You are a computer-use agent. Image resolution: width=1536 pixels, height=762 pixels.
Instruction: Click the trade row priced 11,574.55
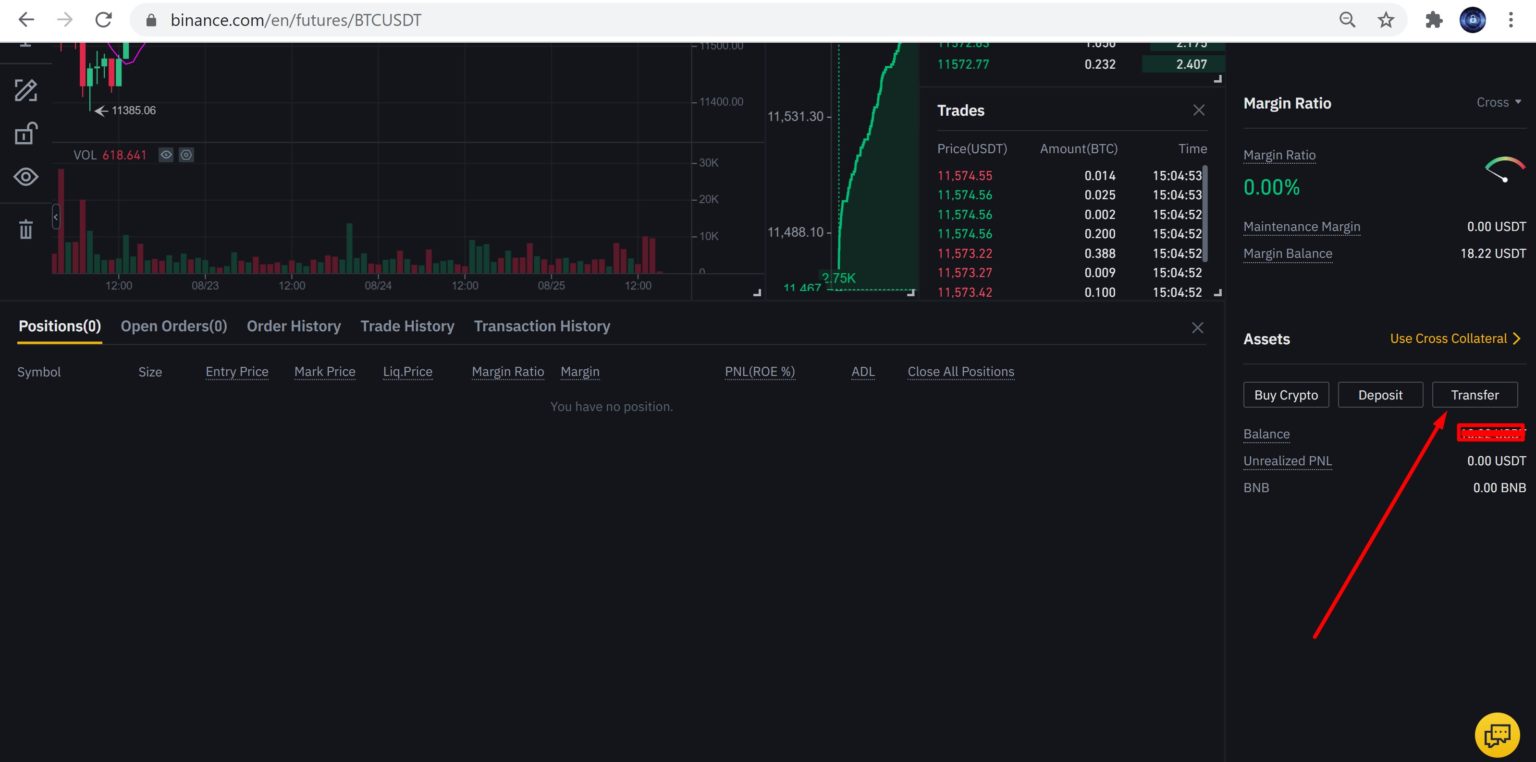(1071, 176)
